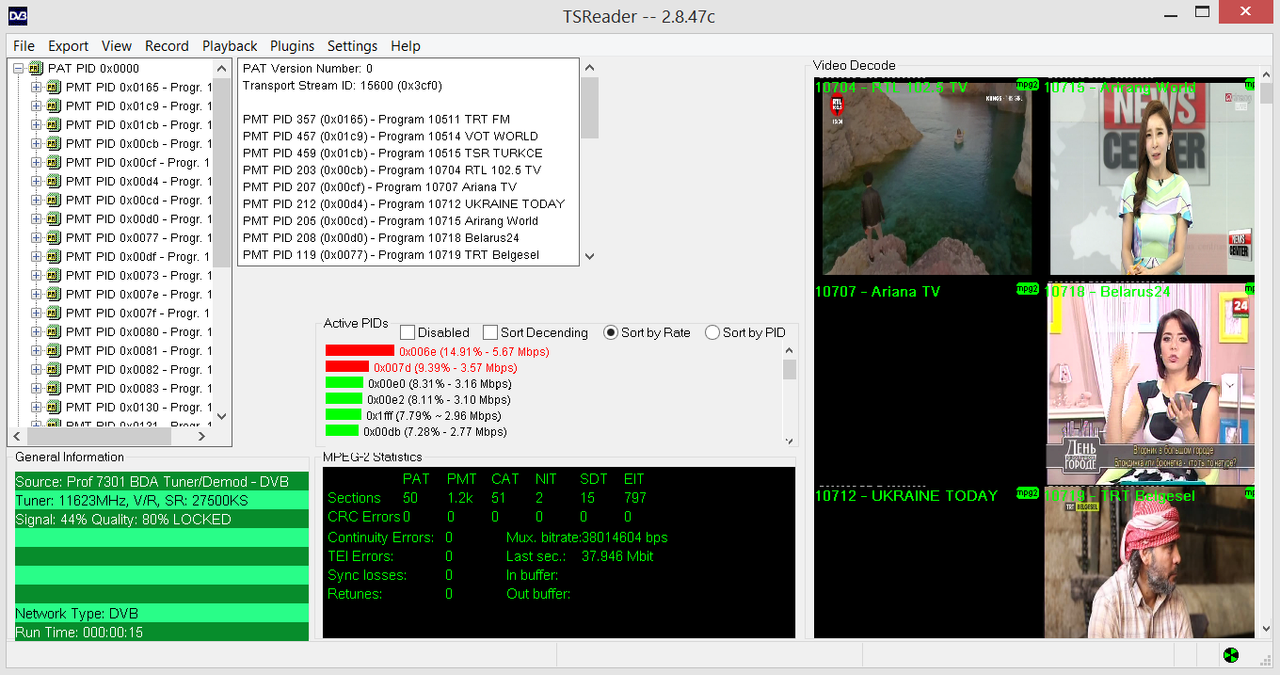The width and height of the screenshot is (1280, 675).
Task: Open the Settings menu
Action: pos(352,46)
